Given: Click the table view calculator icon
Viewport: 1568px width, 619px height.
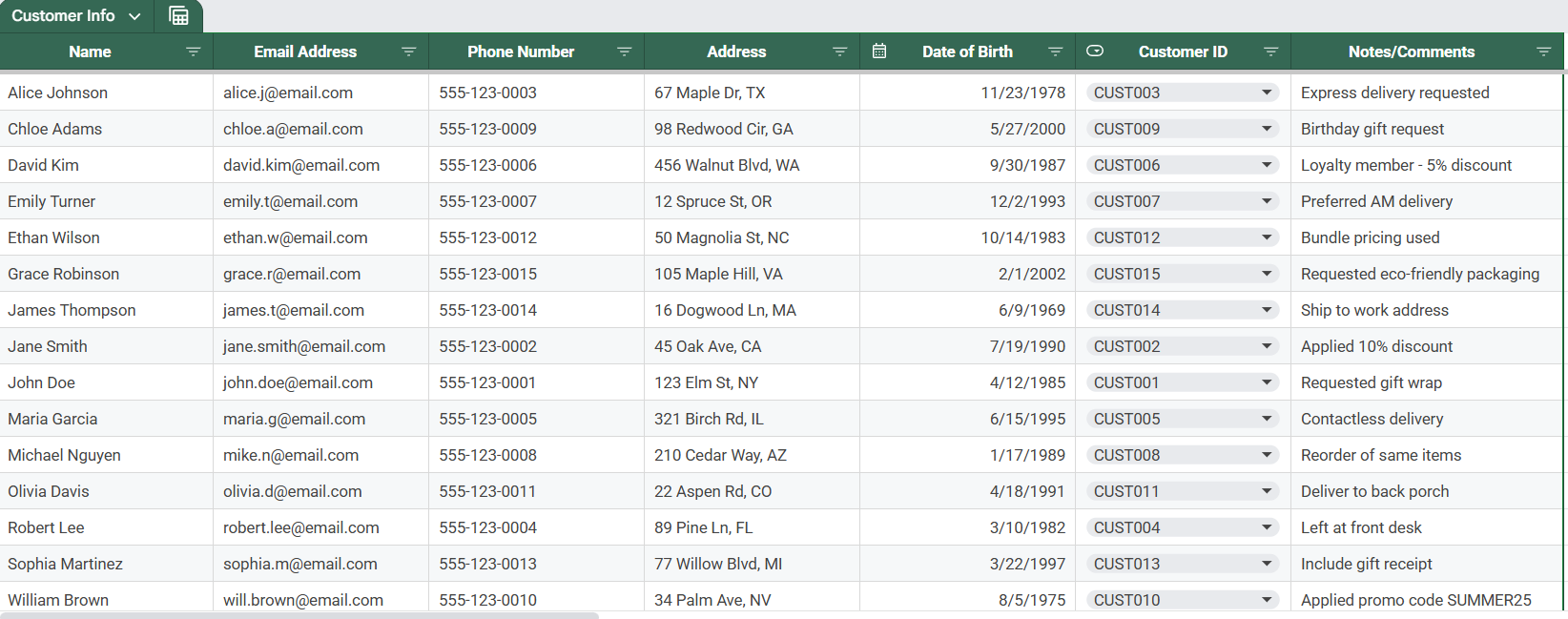Looking at the screenshot, I should click(178, 15).
